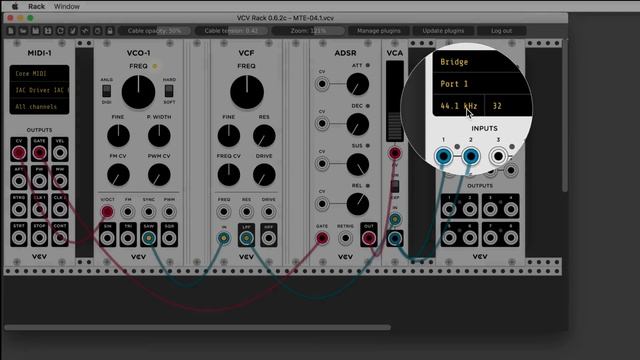The height and width of the screenshot is (360, 640).
Task: Click the Save patch disk icon
Action: coord(36,31)
